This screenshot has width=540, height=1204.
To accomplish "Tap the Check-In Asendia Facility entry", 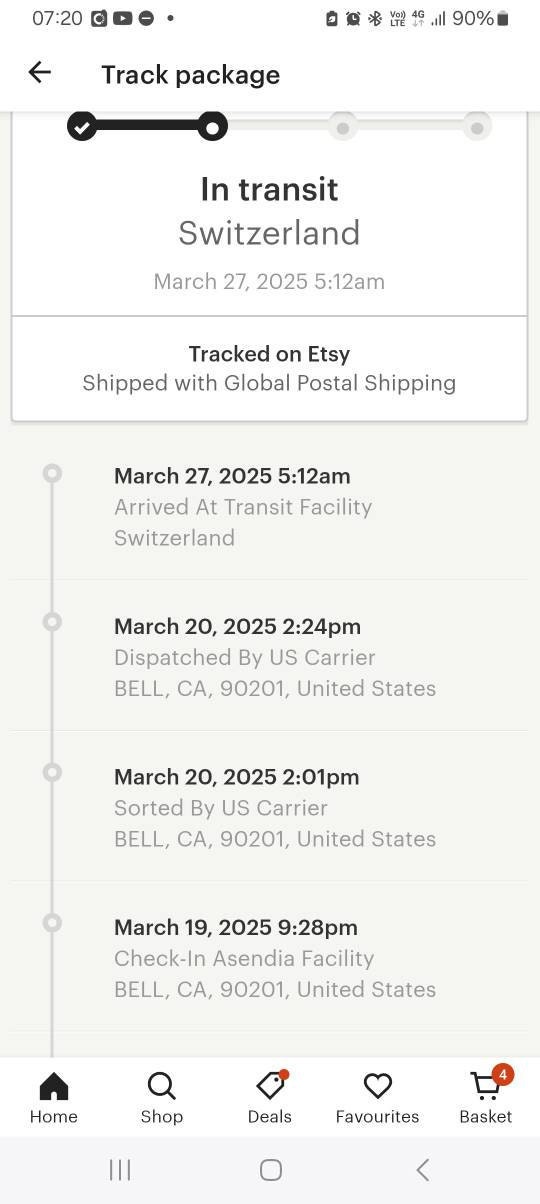I will coord(270,957).
